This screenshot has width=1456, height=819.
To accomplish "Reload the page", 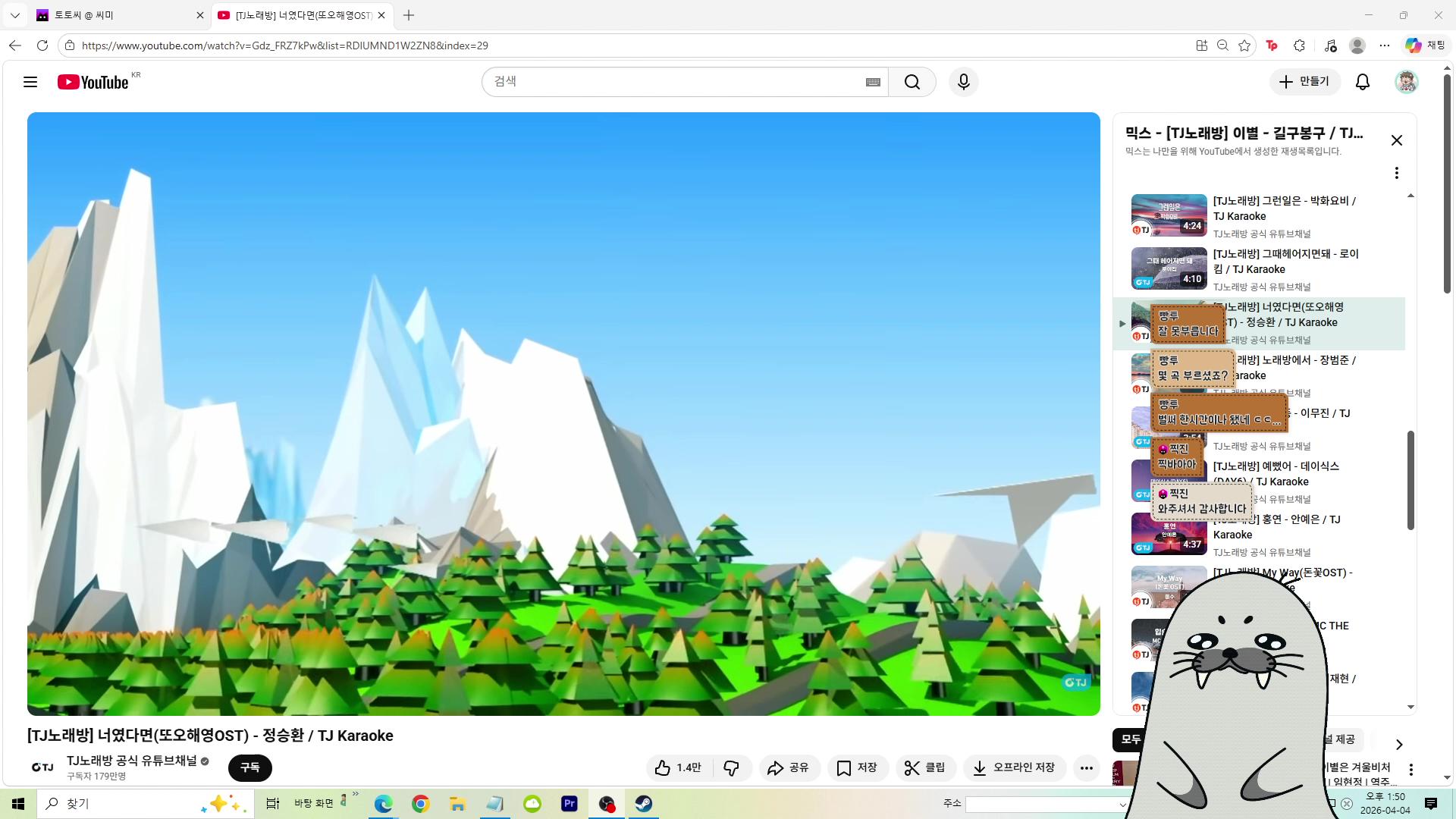I will pos(42,45).
